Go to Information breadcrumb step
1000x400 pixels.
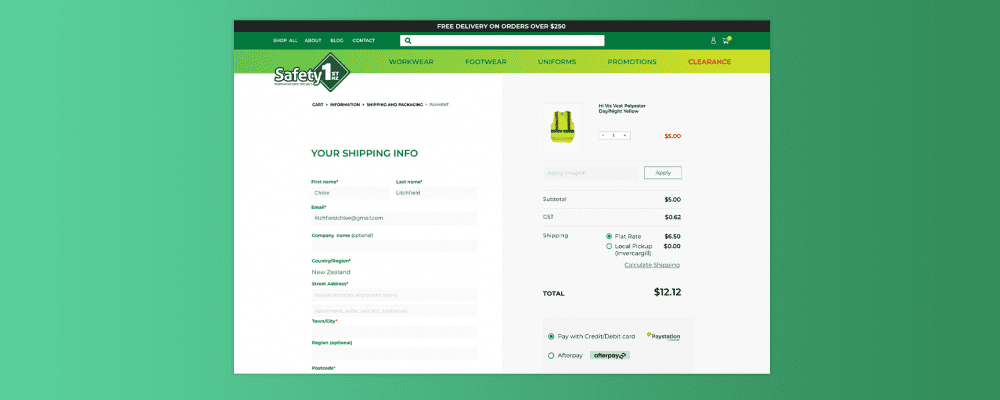pos(344,104)
